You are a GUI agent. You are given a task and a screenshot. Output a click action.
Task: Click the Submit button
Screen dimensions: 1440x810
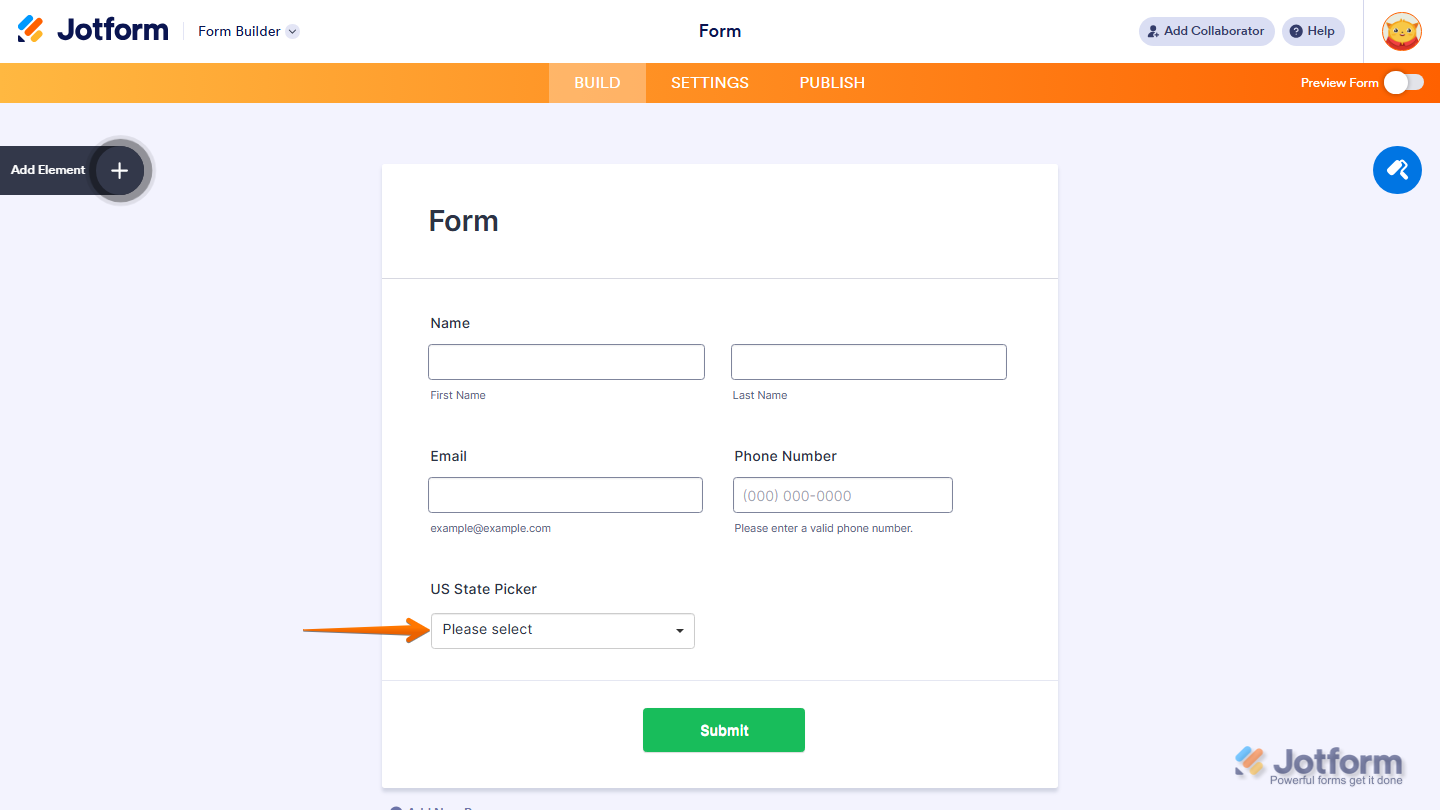(x=723, y=730)
